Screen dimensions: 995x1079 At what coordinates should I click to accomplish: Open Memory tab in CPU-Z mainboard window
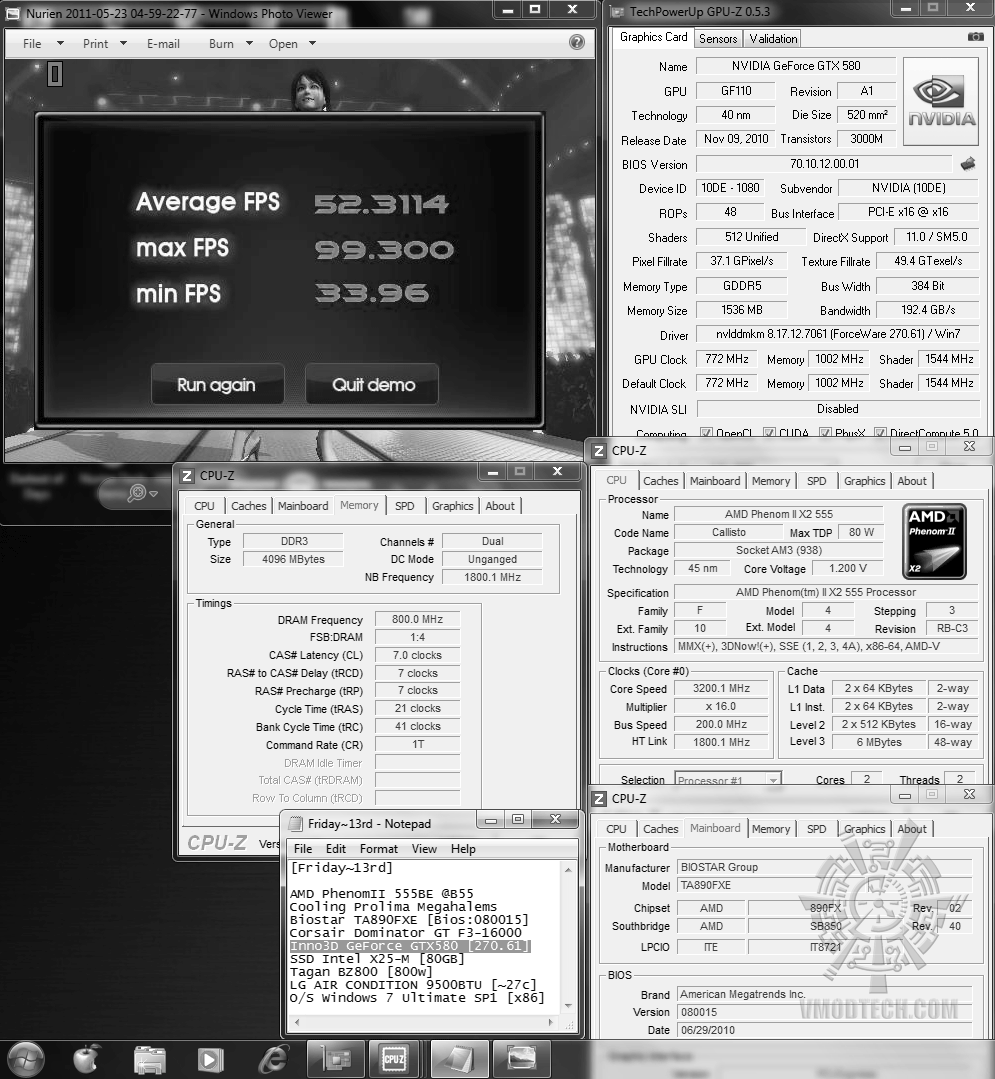pyautogui.click(x=771, y=829)
